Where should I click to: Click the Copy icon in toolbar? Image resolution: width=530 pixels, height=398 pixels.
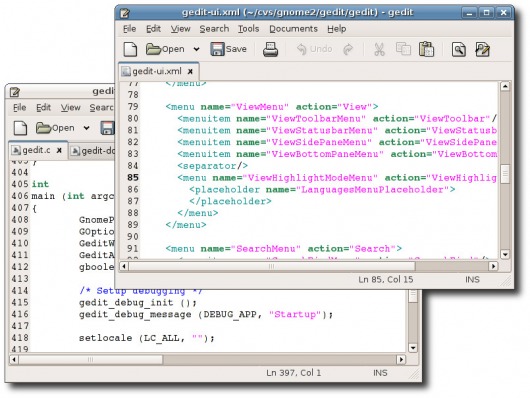point(403,49)
